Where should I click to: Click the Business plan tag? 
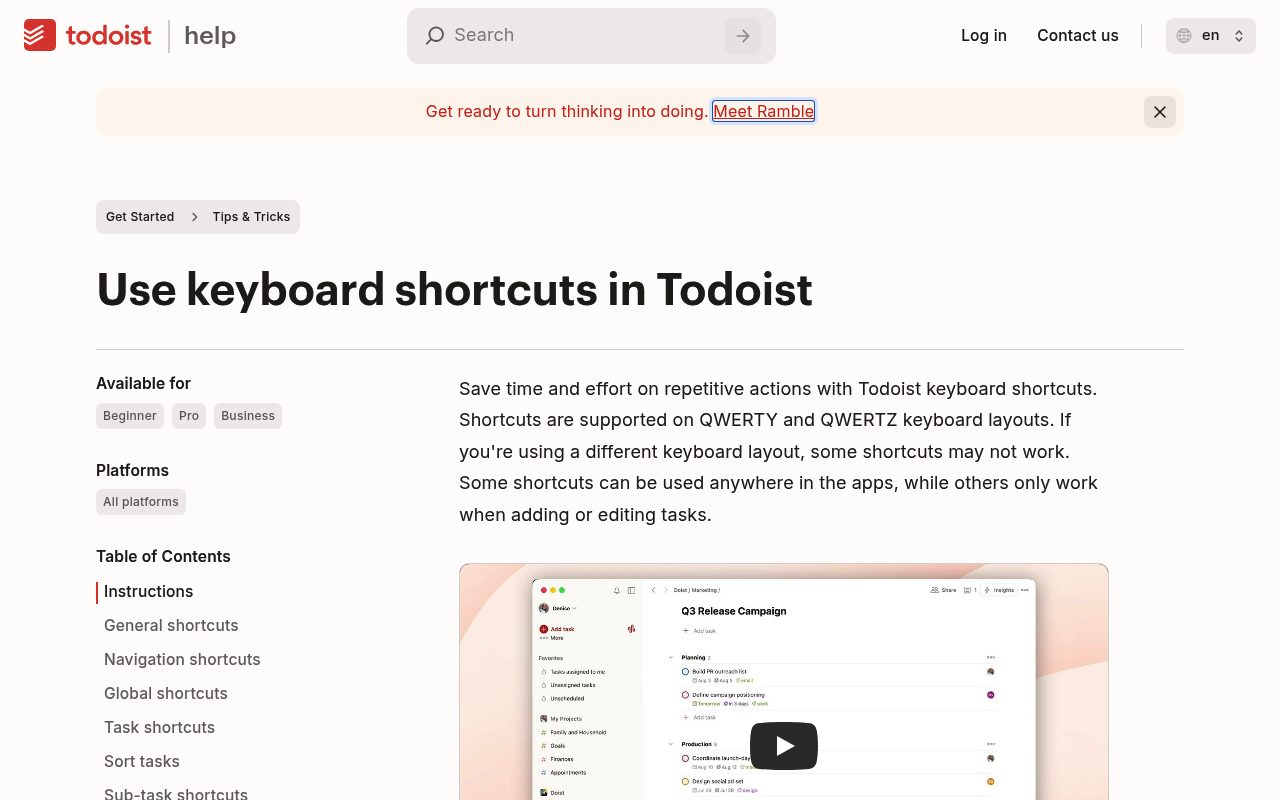click(x=248, y=416)
